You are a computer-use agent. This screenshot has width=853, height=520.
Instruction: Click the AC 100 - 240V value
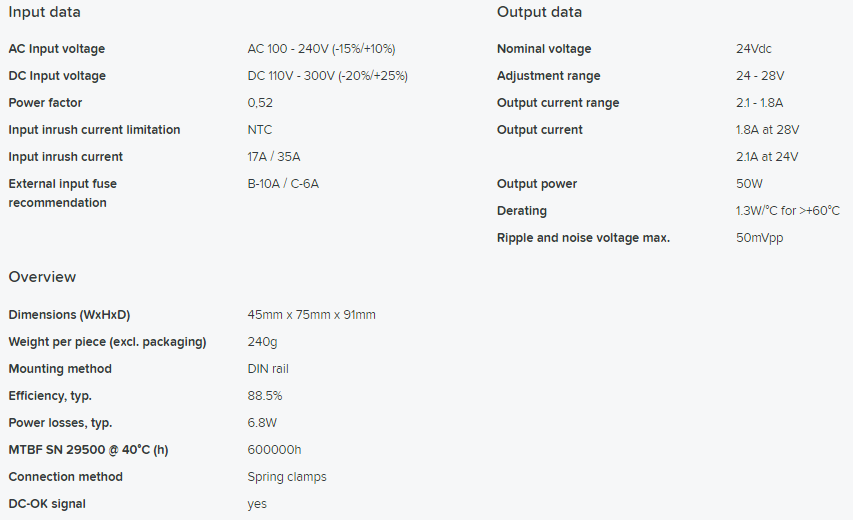point(321,48)
